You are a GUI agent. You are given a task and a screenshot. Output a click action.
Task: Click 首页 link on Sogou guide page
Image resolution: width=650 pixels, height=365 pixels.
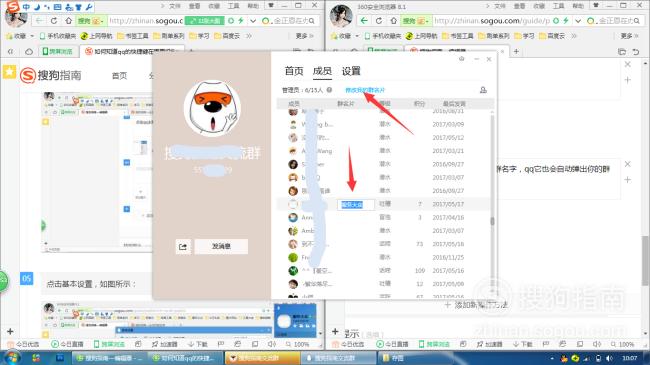pyautogui.click(x=119, y=75)
